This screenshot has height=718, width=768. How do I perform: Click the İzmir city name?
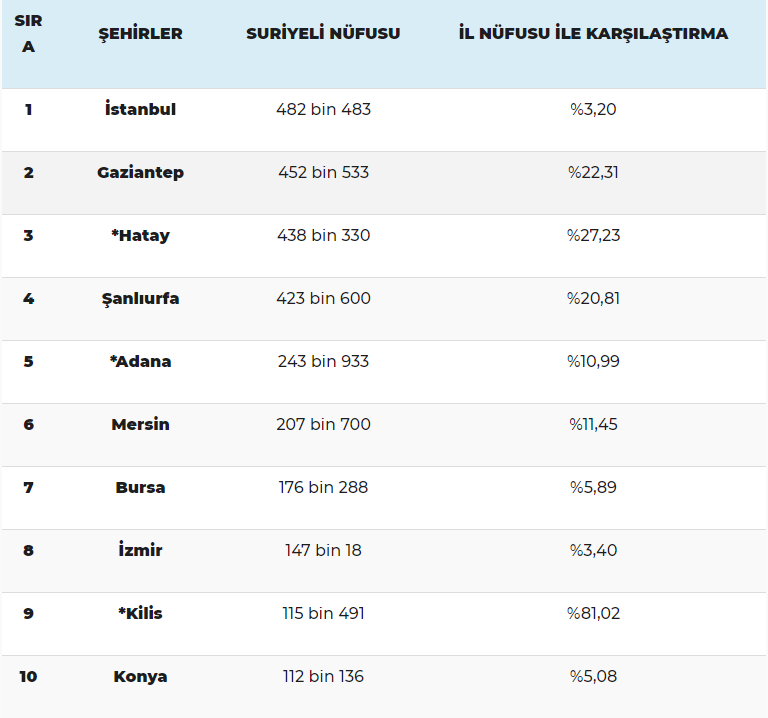coord(140,550)
